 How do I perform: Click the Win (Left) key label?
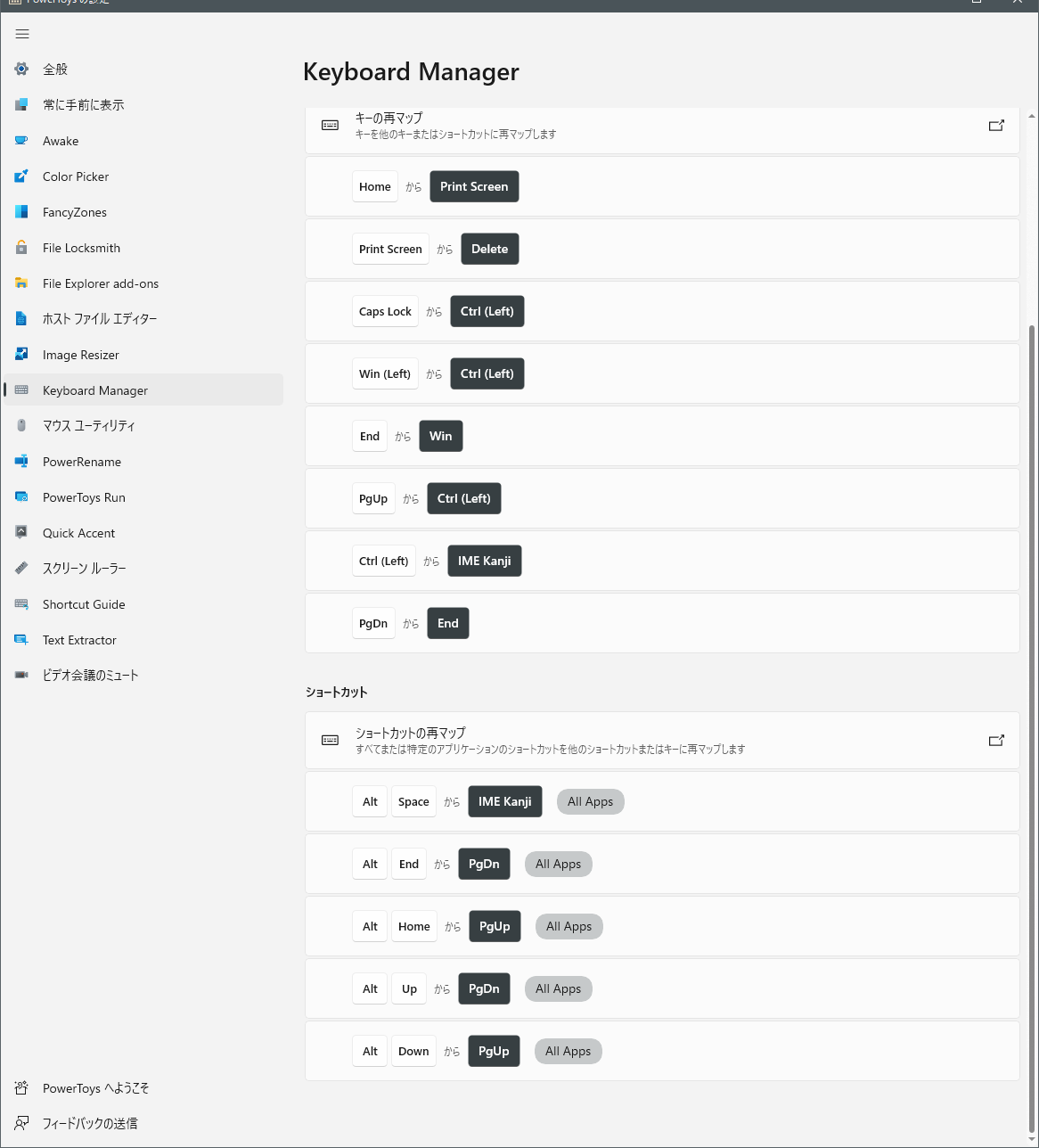[385, 373]
